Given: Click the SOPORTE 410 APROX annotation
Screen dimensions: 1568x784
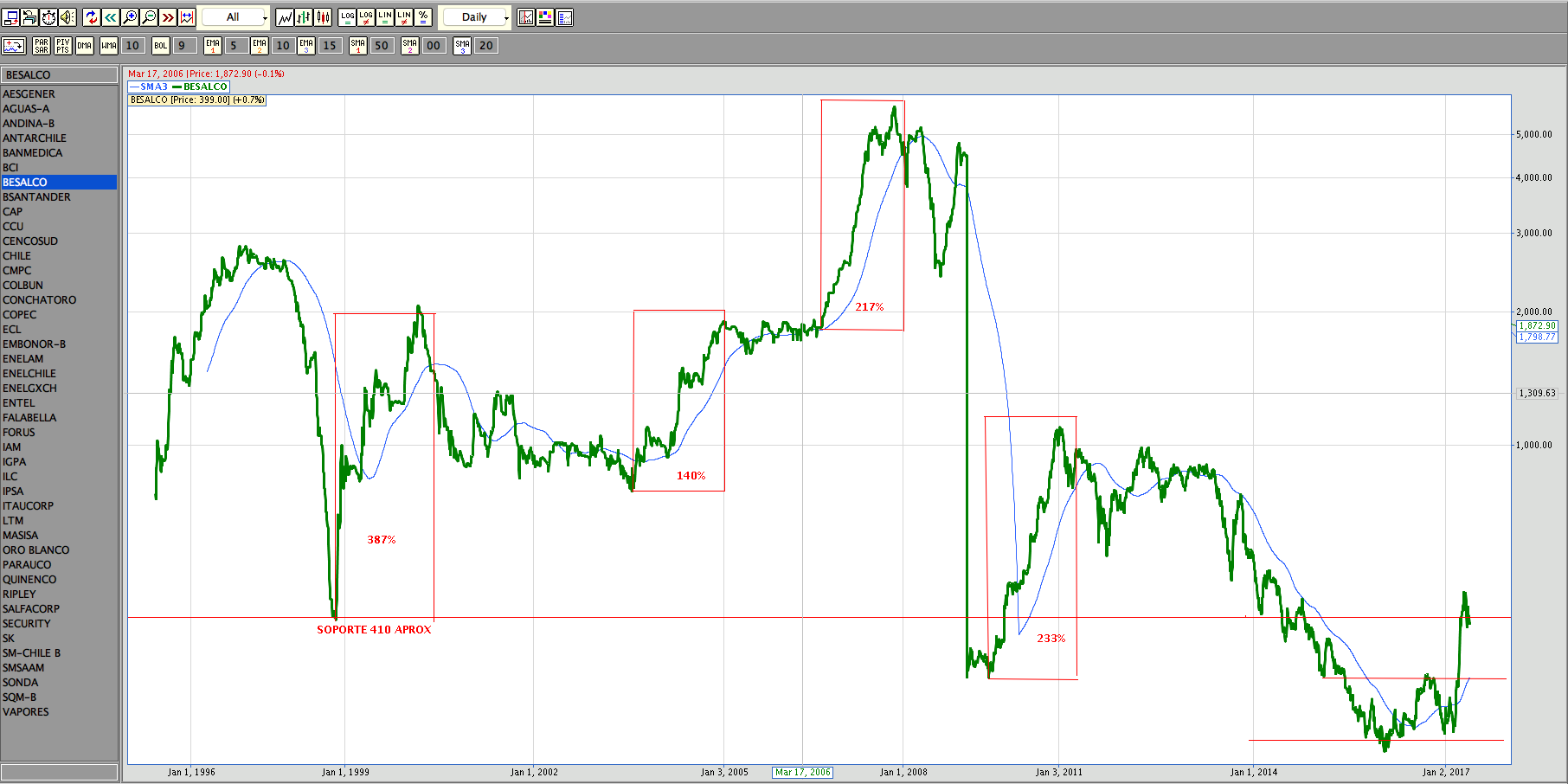Looking at the screenshot, I should click(x=374, y=630).
